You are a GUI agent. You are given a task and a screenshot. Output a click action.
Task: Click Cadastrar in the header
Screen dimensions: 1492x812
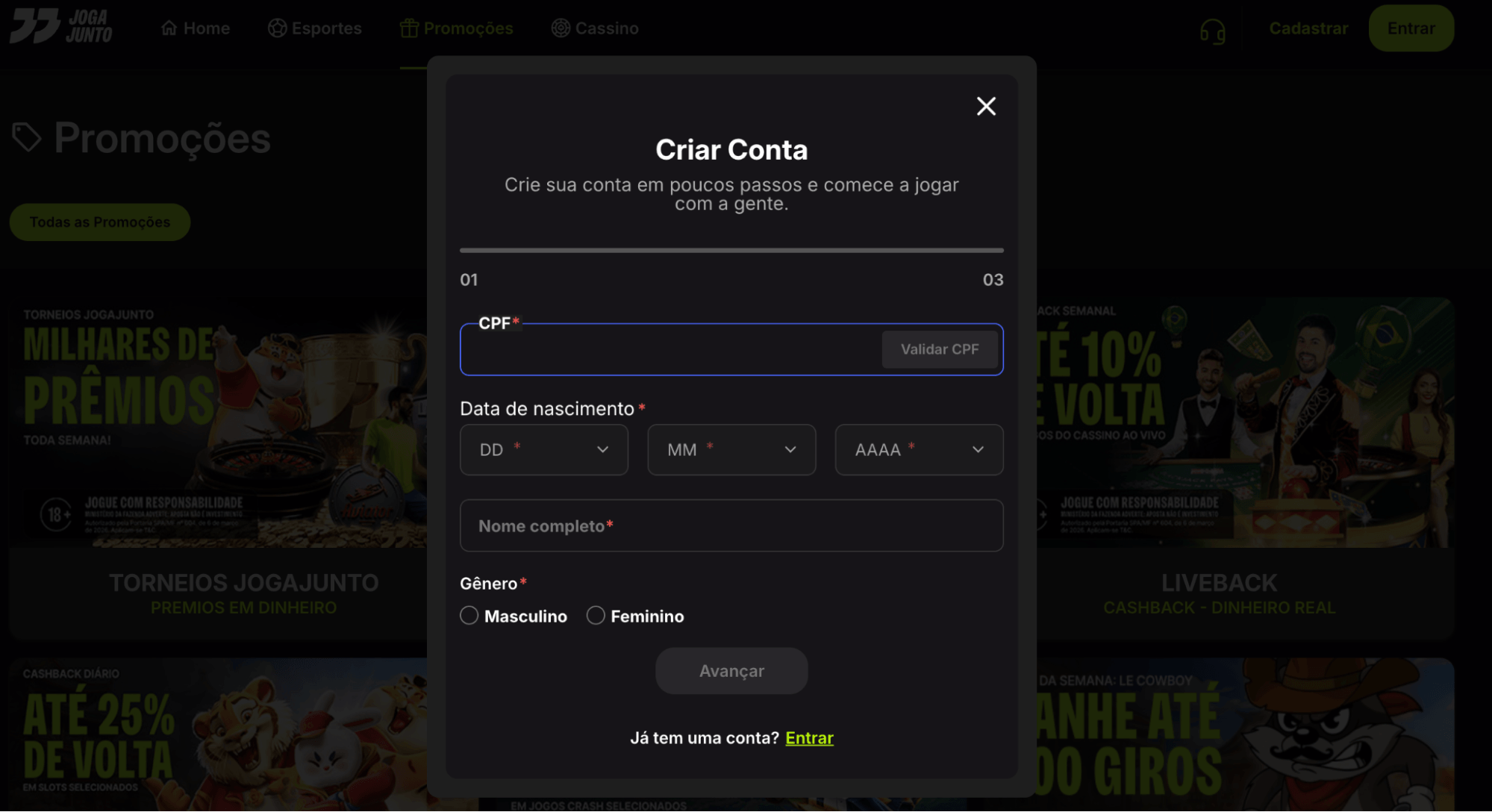[1308, 28]
